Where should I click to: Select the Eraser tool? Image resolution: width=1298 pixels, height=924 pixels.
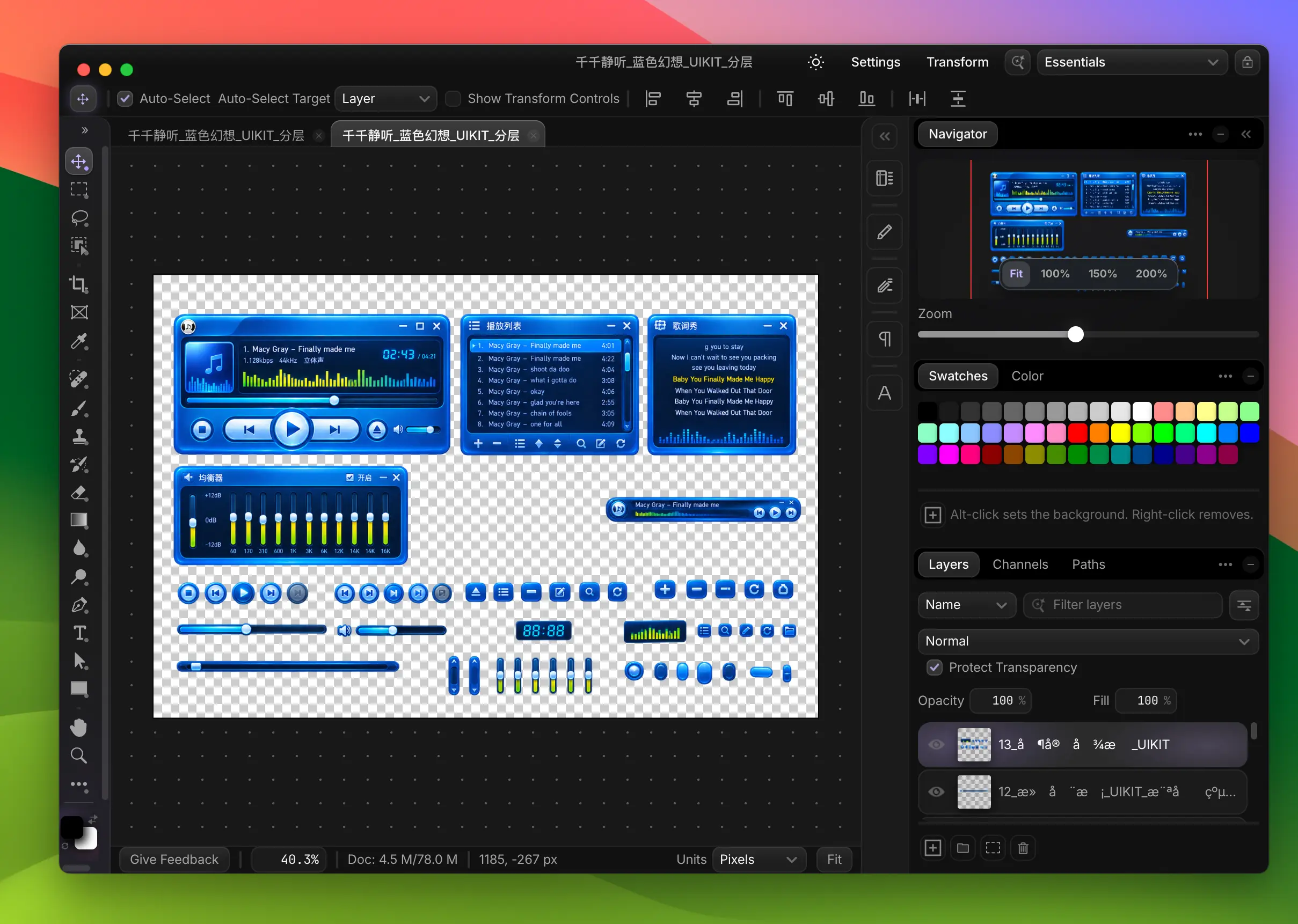click(x=79, y=492)
